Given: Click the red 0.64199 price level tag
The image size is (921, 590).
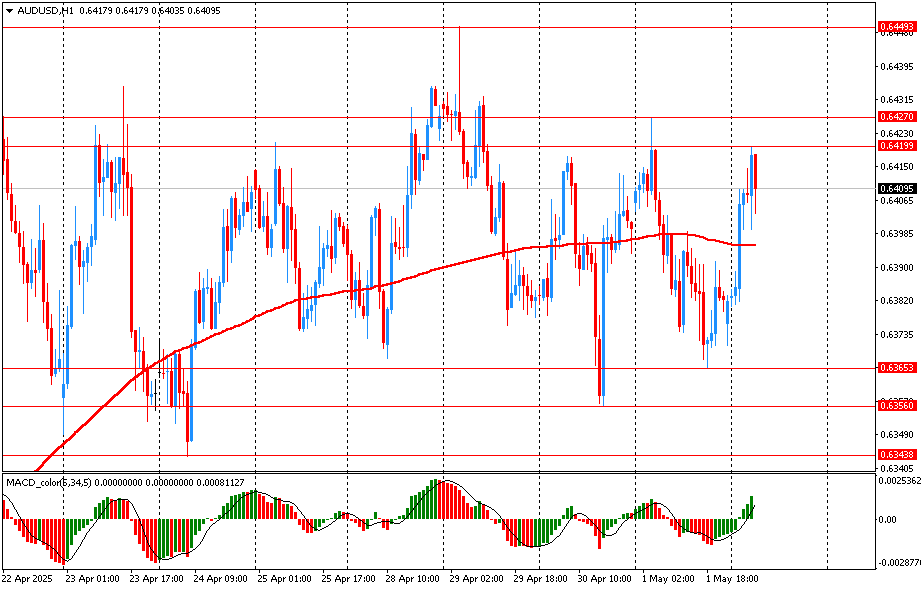Looking at the screenshot, I should [x=896, y=146].
